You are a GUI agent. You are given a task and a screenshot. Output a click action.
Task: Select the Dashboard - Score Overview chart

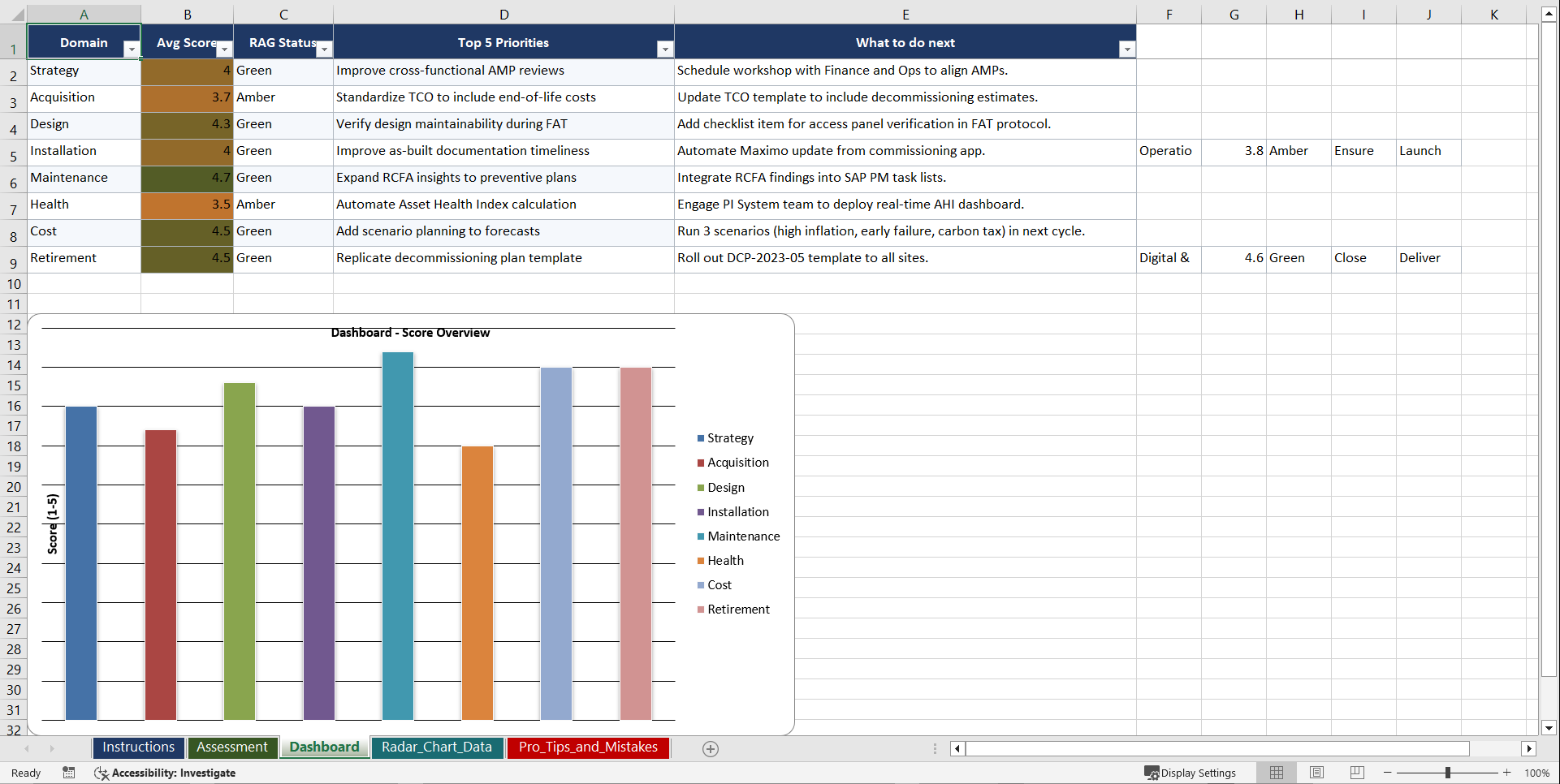(410, 333)
